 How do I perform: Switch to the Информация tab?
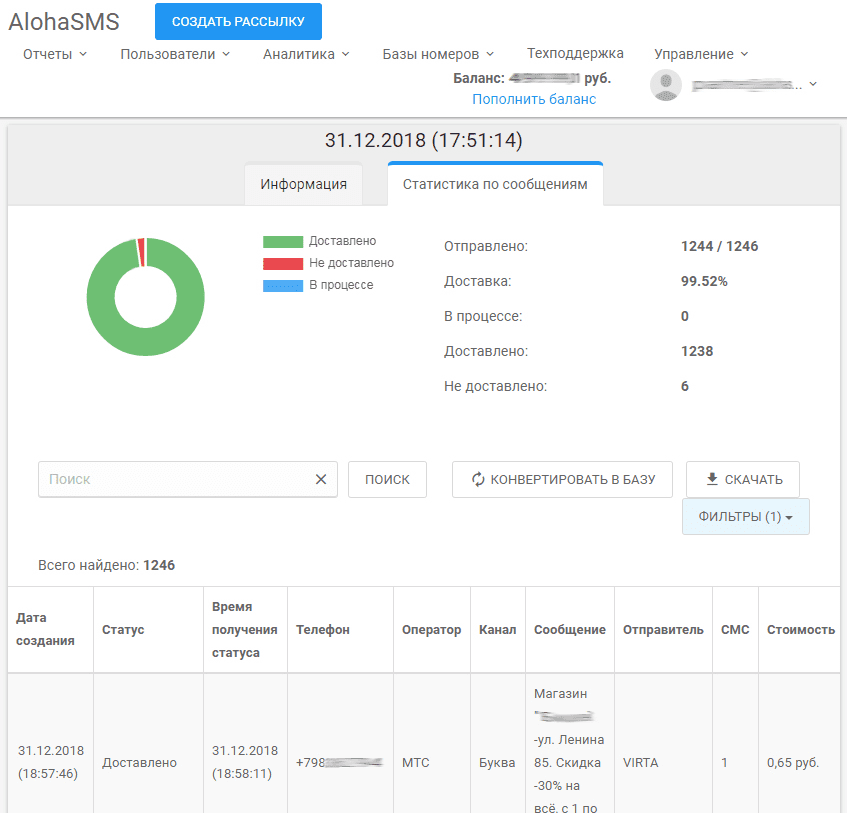(x=304, y=184)
